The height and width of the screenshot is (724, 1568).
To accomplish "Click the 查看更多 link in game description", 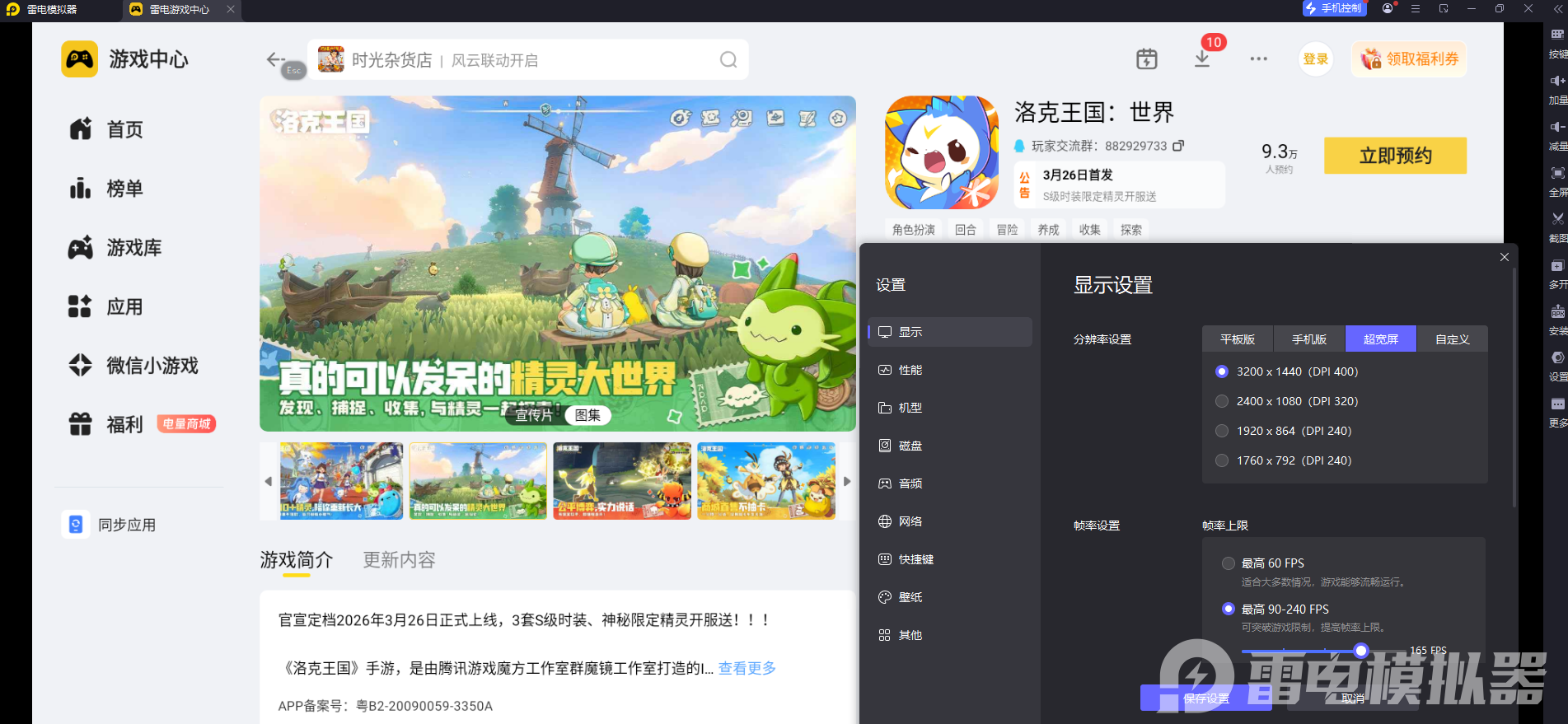I will (747, 668).
